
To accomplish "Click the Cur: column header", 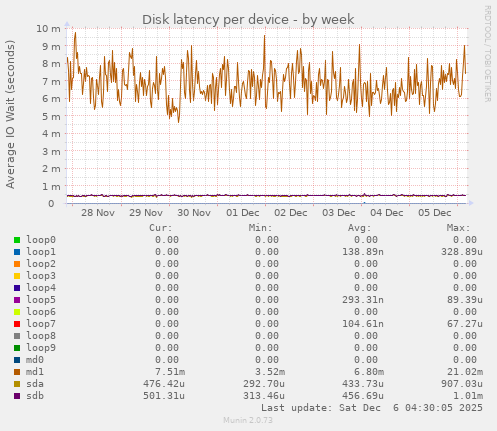I will [x=161, y=228].
